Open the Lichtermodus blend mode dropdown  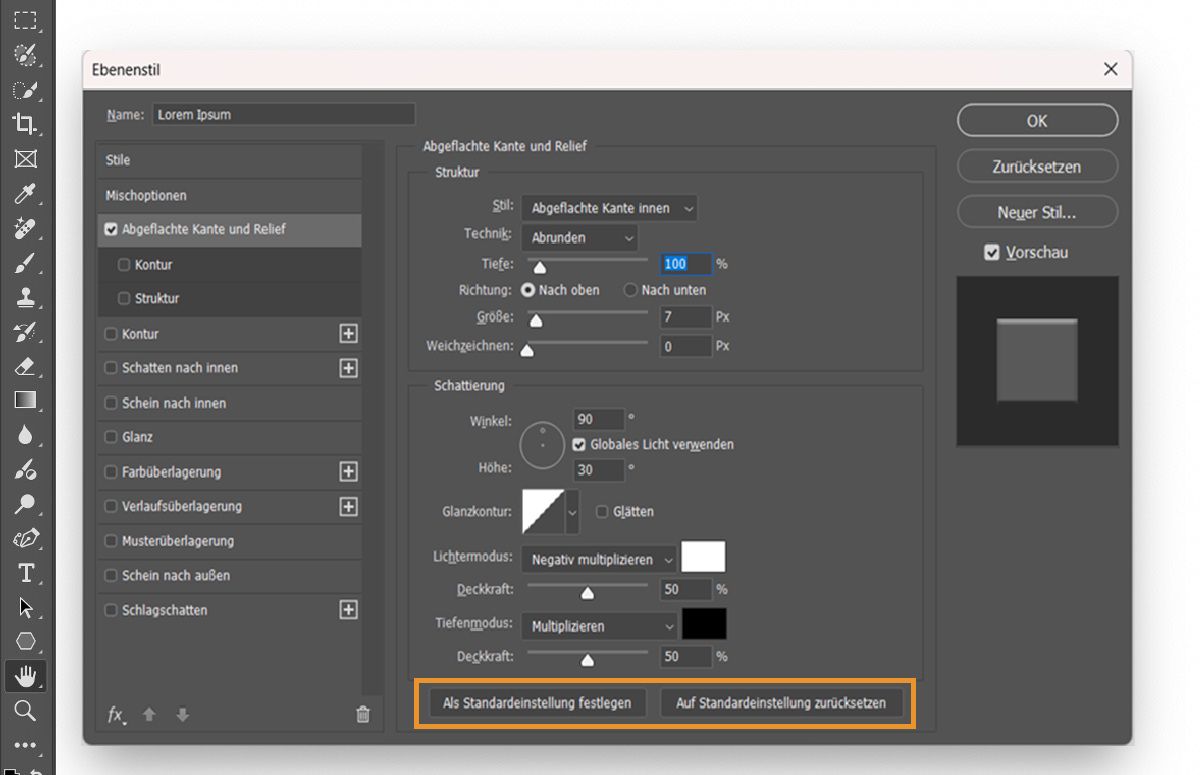[x=597, y=559]
